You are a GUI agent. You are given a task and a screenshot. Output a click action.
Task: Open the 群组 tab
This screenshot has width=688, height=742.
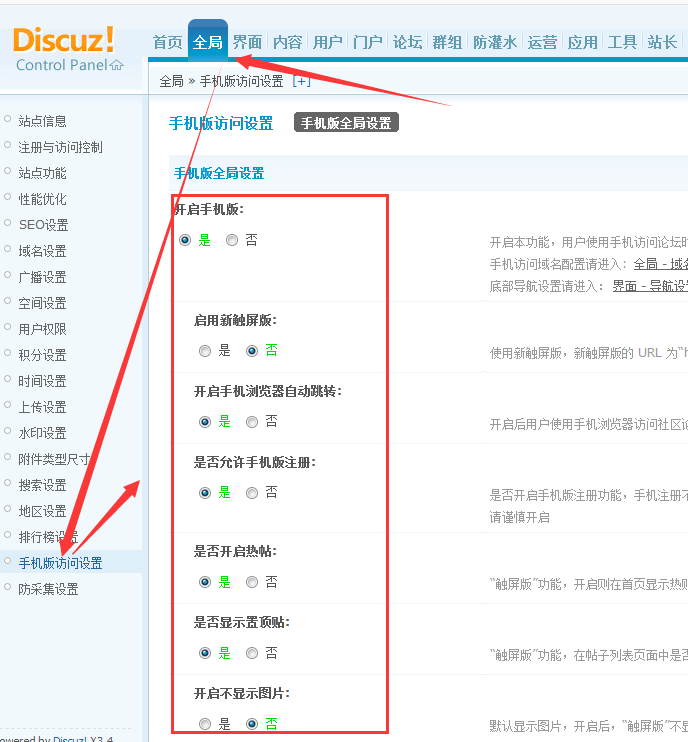tap(447, 43)
